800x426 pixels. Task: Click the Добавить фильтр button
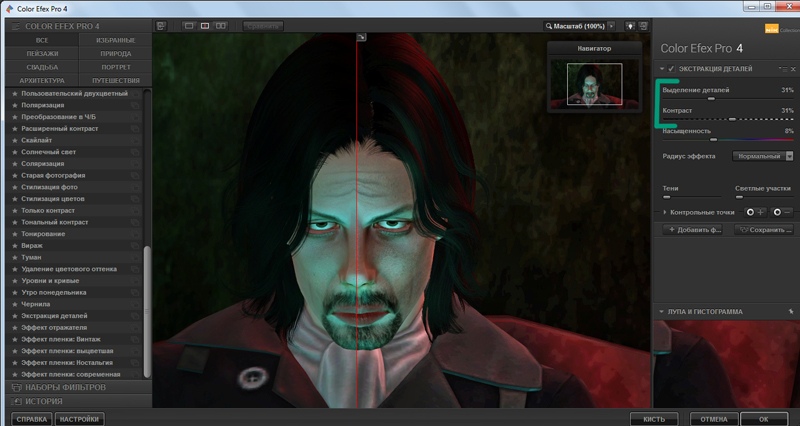694,230
